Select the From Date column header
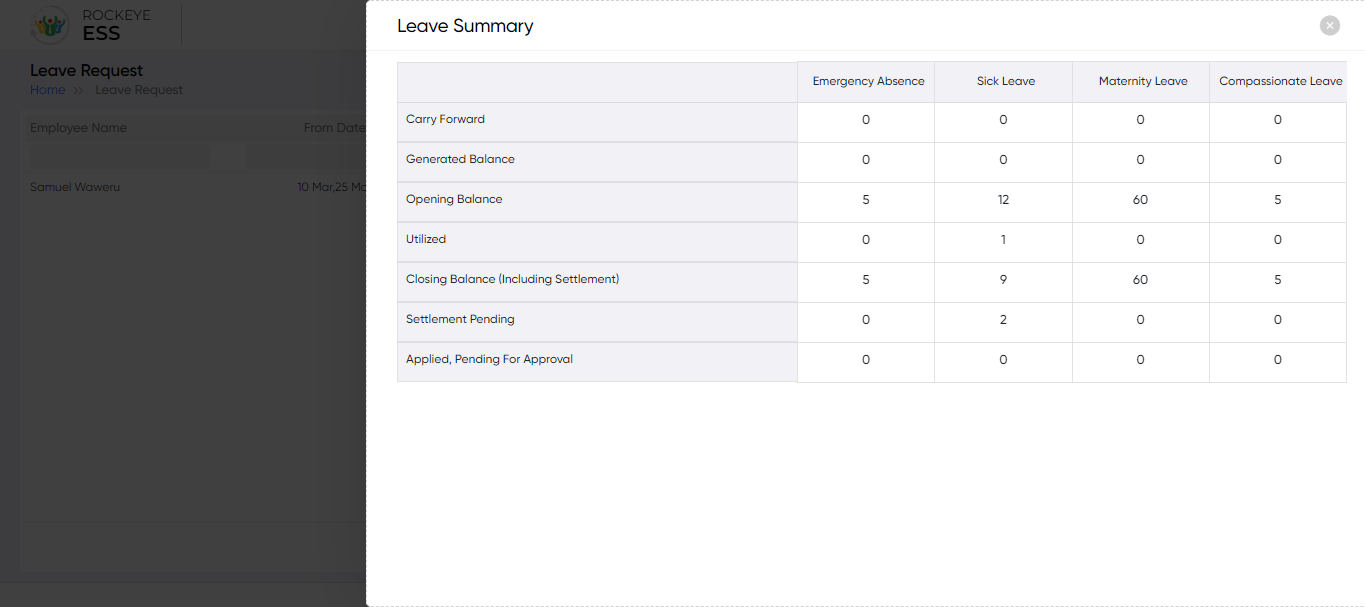1365x607 pixels. coord(334,128)
